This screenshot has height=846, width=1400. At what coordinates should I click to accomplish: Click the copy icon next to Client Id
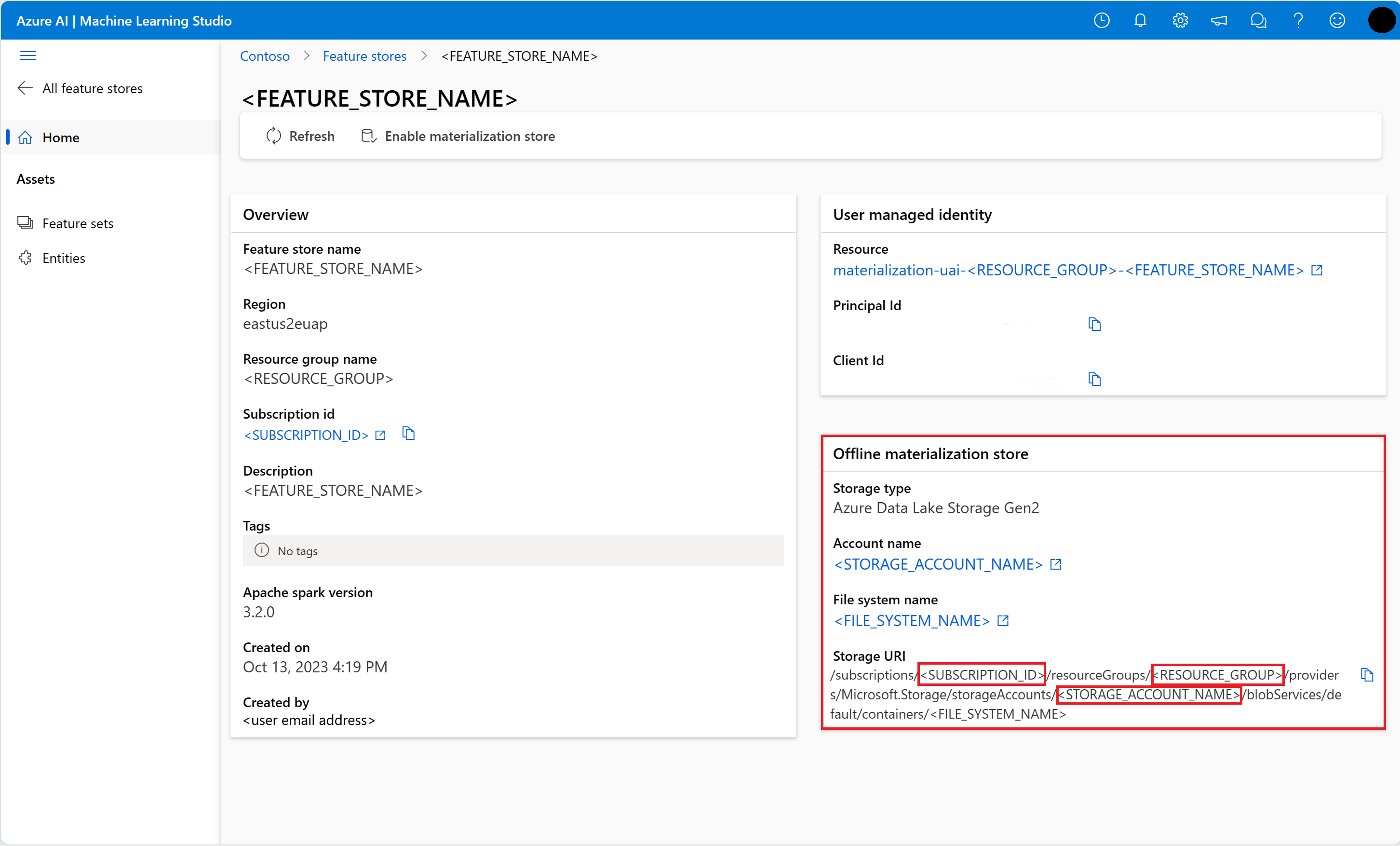[x=1094, y=378]
